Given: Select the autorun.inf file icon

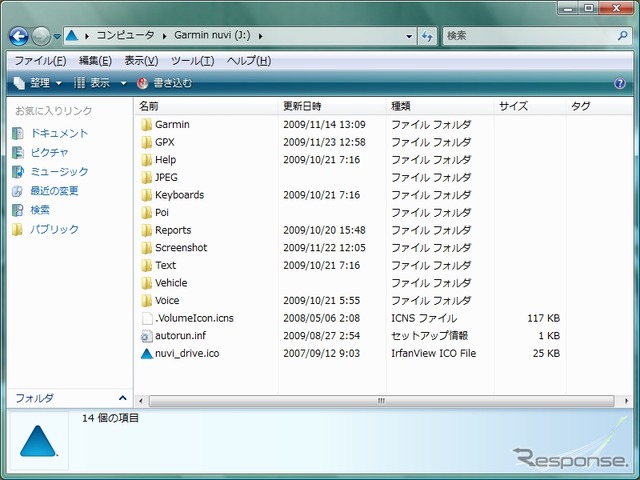Looking at the screenshot, I should tap(147, 336).
